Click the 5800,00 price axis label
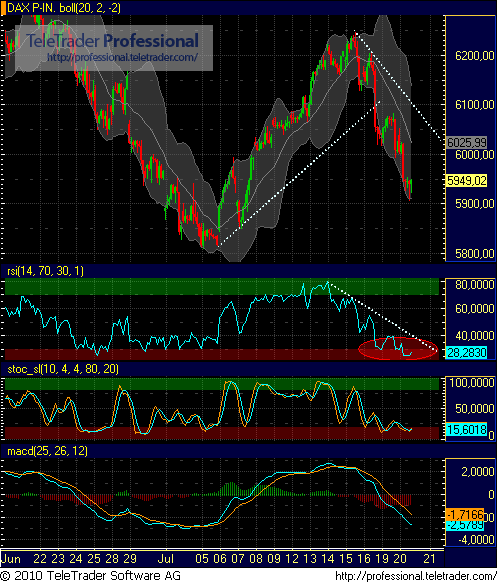The width and height of the screenshot is (497, 585). click(475, 254)
